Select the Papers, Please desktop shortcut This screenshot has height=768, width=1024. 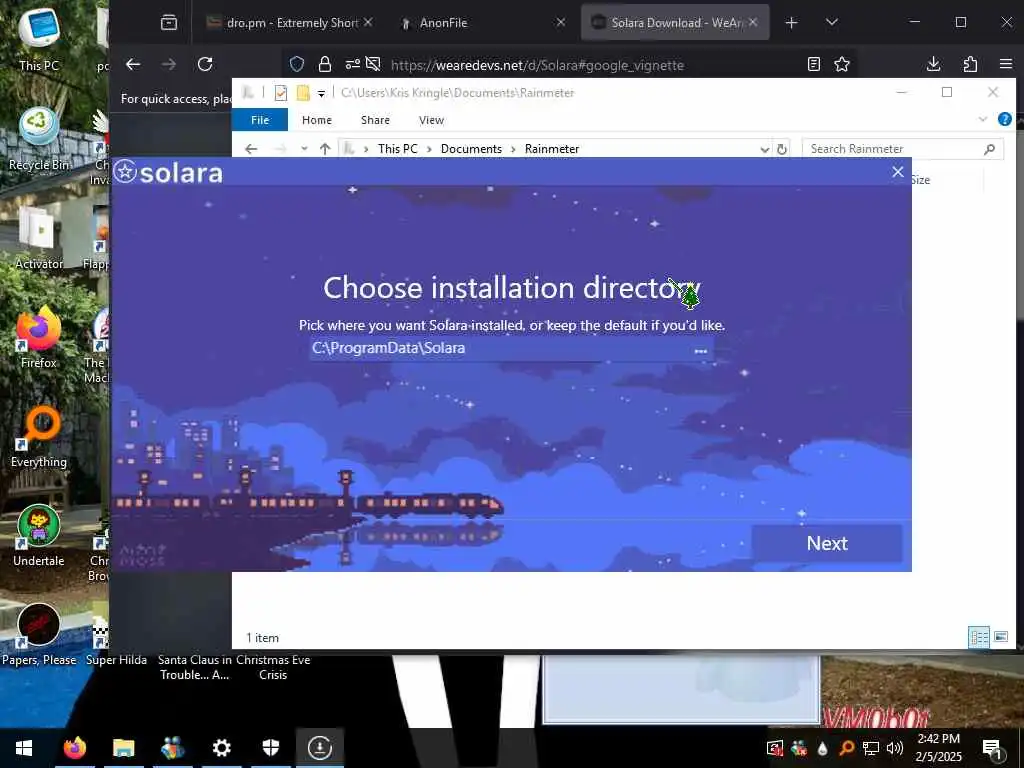[39, 635]
